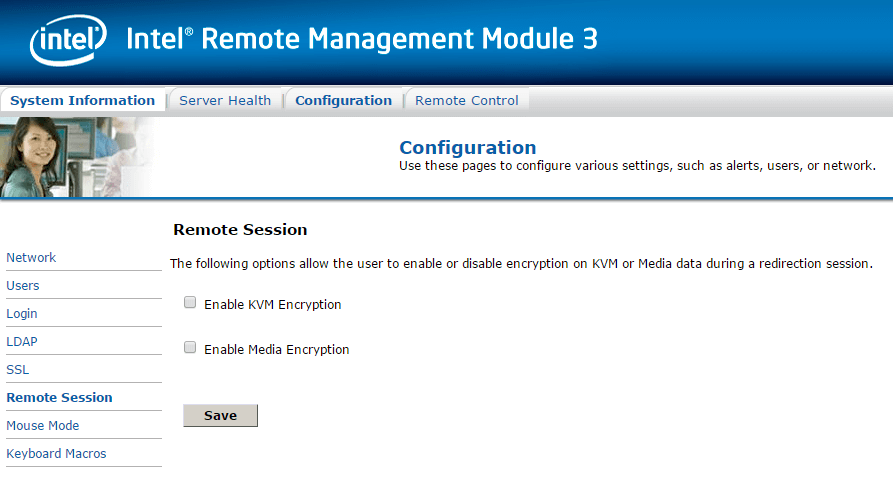Switch to the System Information tab
The image size is (893, 486).
point(82,100)
